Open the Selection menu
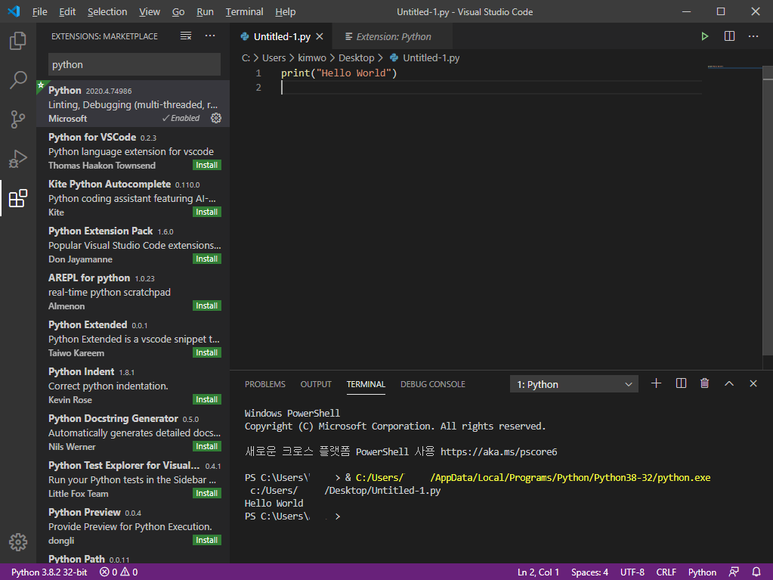The height and width of the screenshot is (580, 773). [107, 12]
